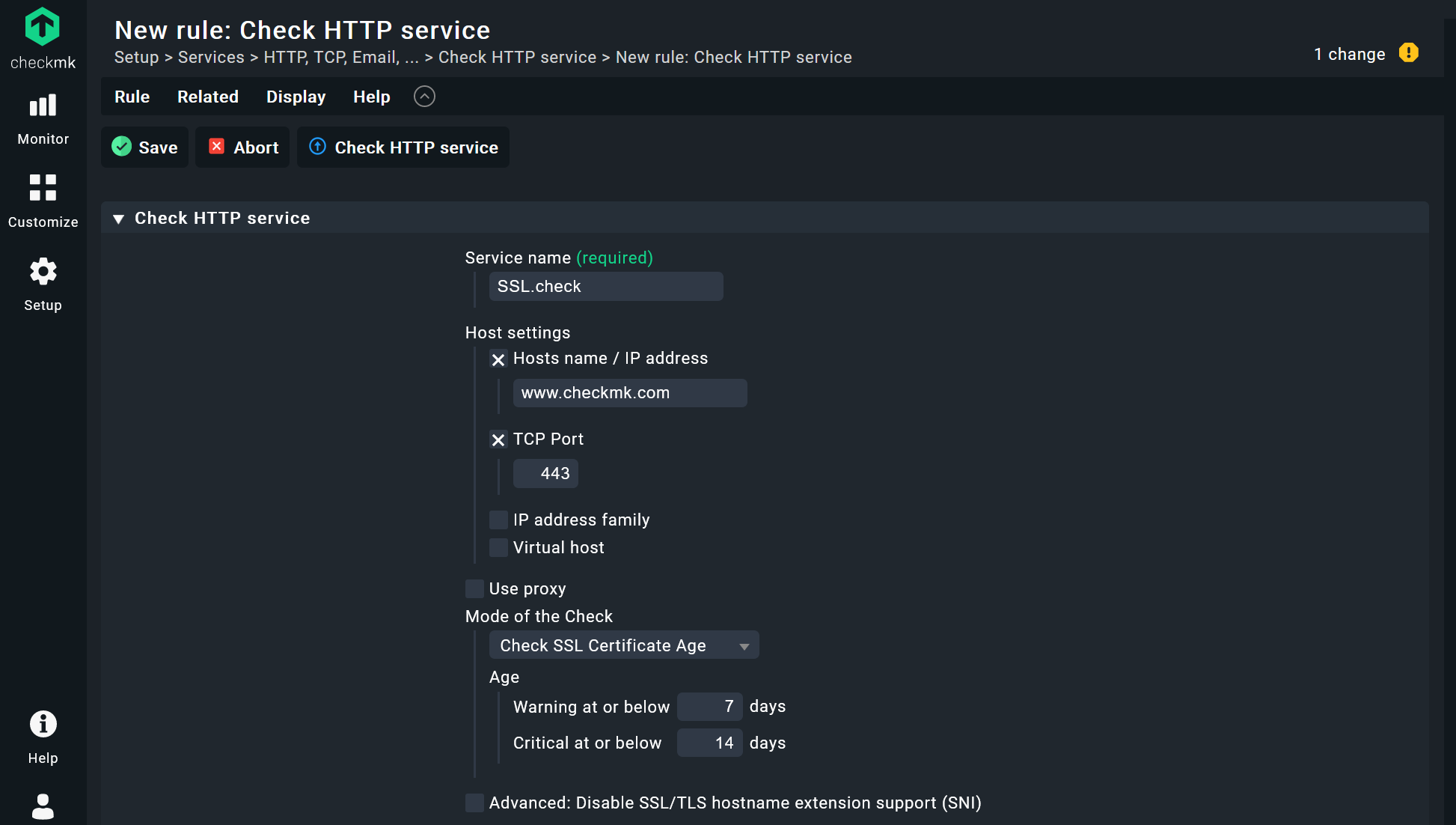Screen dimensions: 1456x825
Task: Disable the Hosts name / IP address option
Action: click(x=498, y=359)
